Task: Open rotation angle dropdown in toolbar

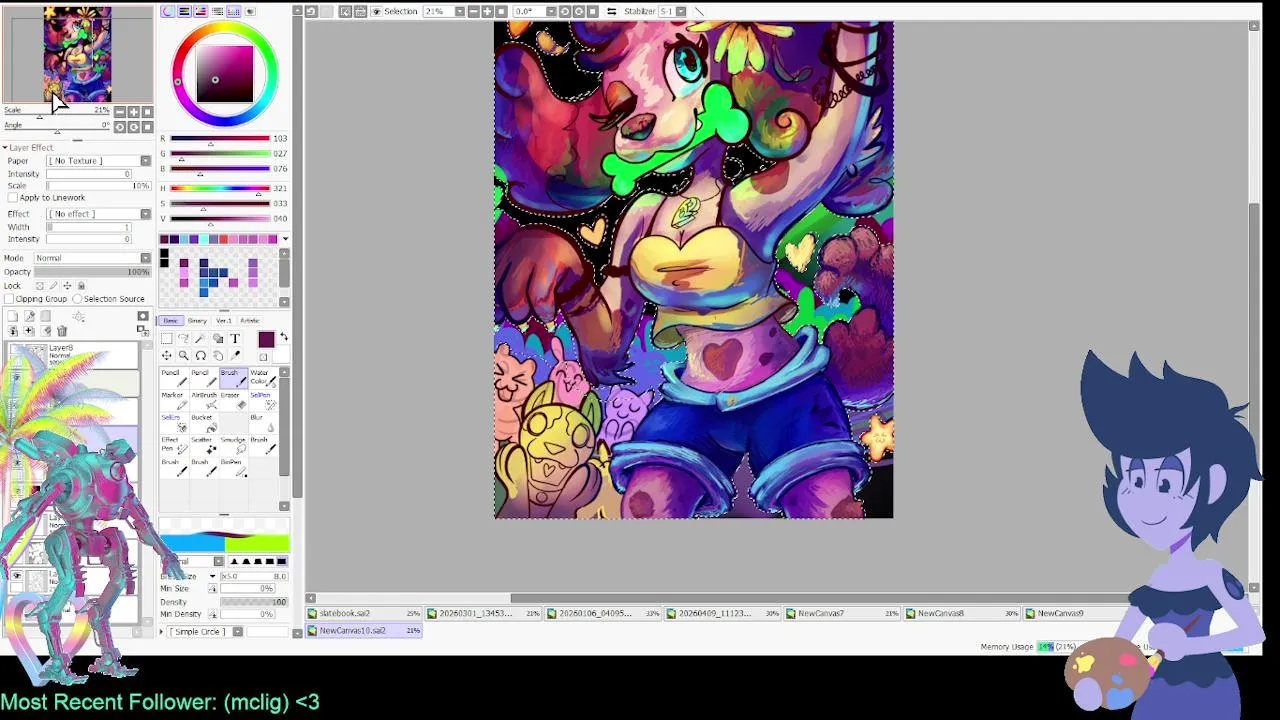Action: click(x=551, y=11)
